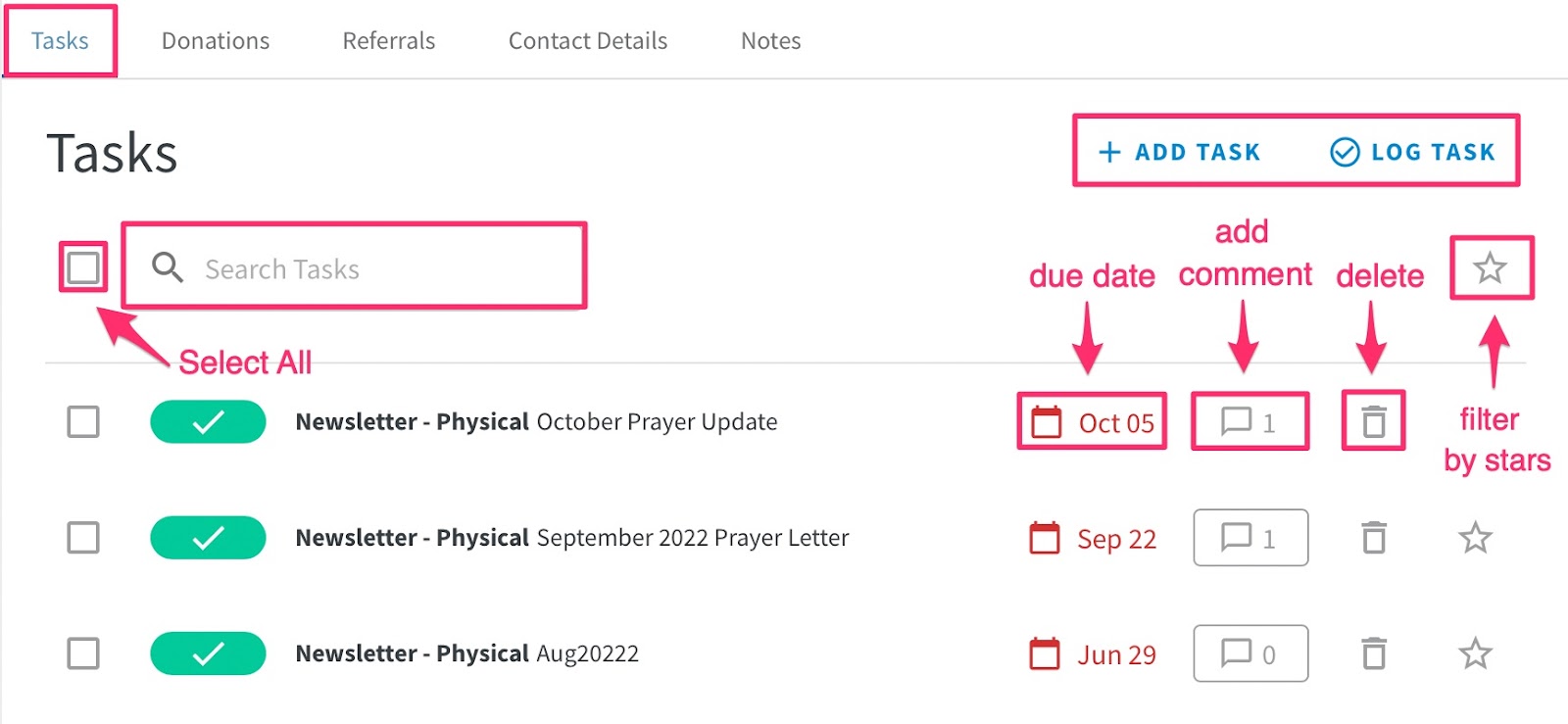Screen dimensions: 1568x724
Task: Change the Sep 22 due date
Action: 1092,538
